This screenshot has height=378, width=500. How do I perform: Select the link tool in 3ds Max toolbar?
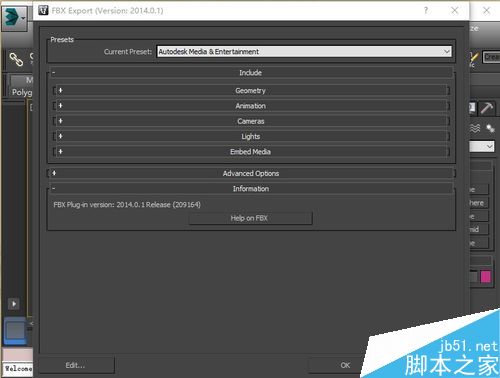coord(16,60)
